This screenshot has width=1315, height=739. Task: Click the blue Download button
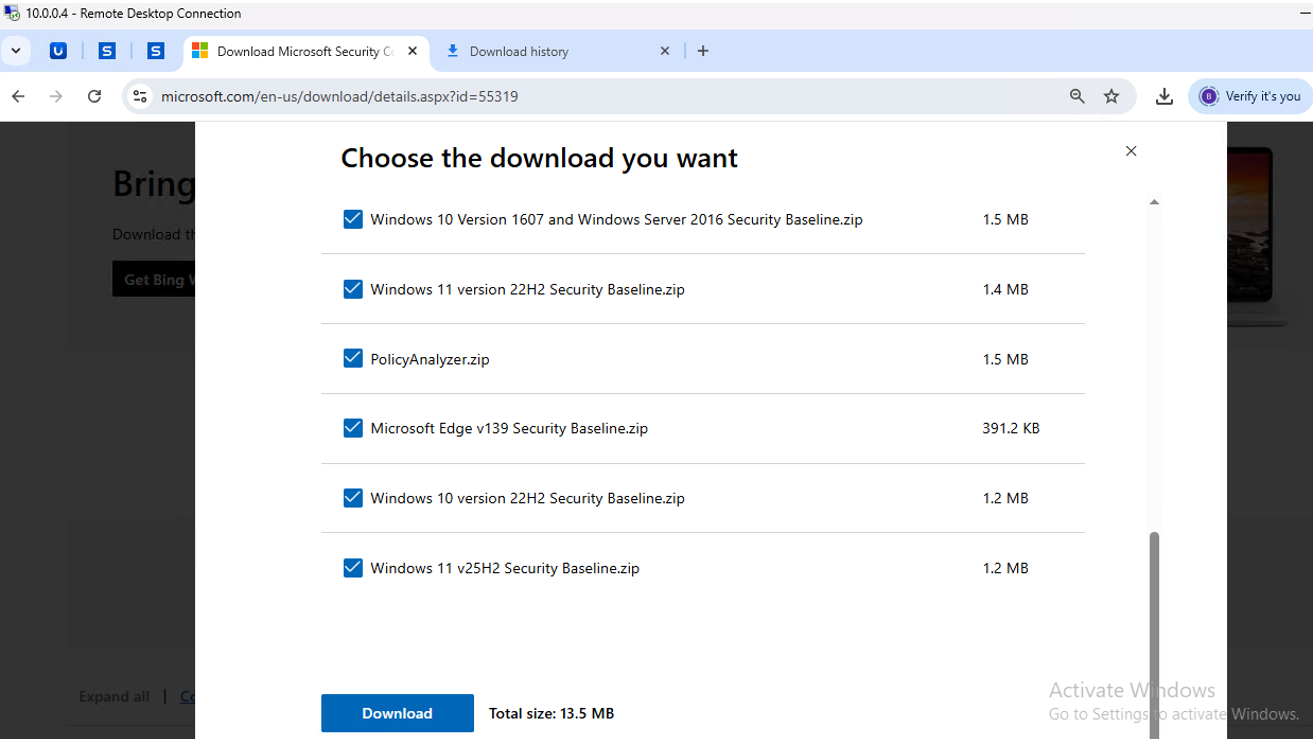click(x=397, y=713)
